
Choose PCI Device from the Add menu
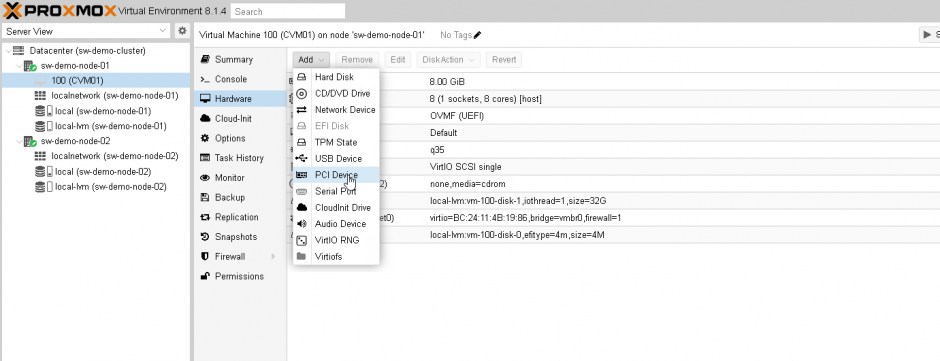(336, 175)
